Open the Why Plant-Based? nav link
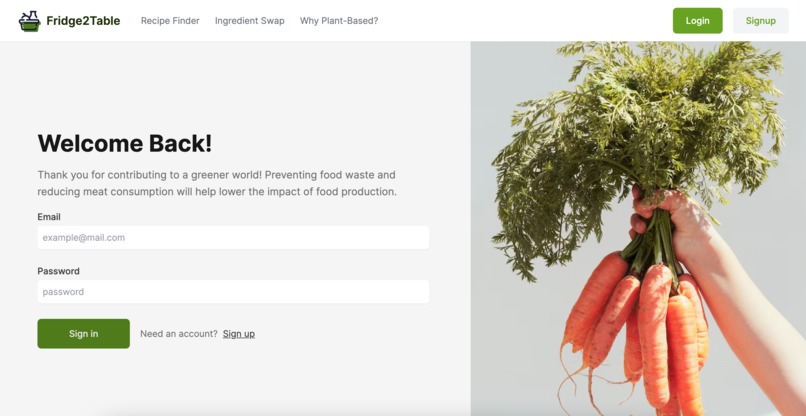The image size is (806, 416). tap(339, 21)
